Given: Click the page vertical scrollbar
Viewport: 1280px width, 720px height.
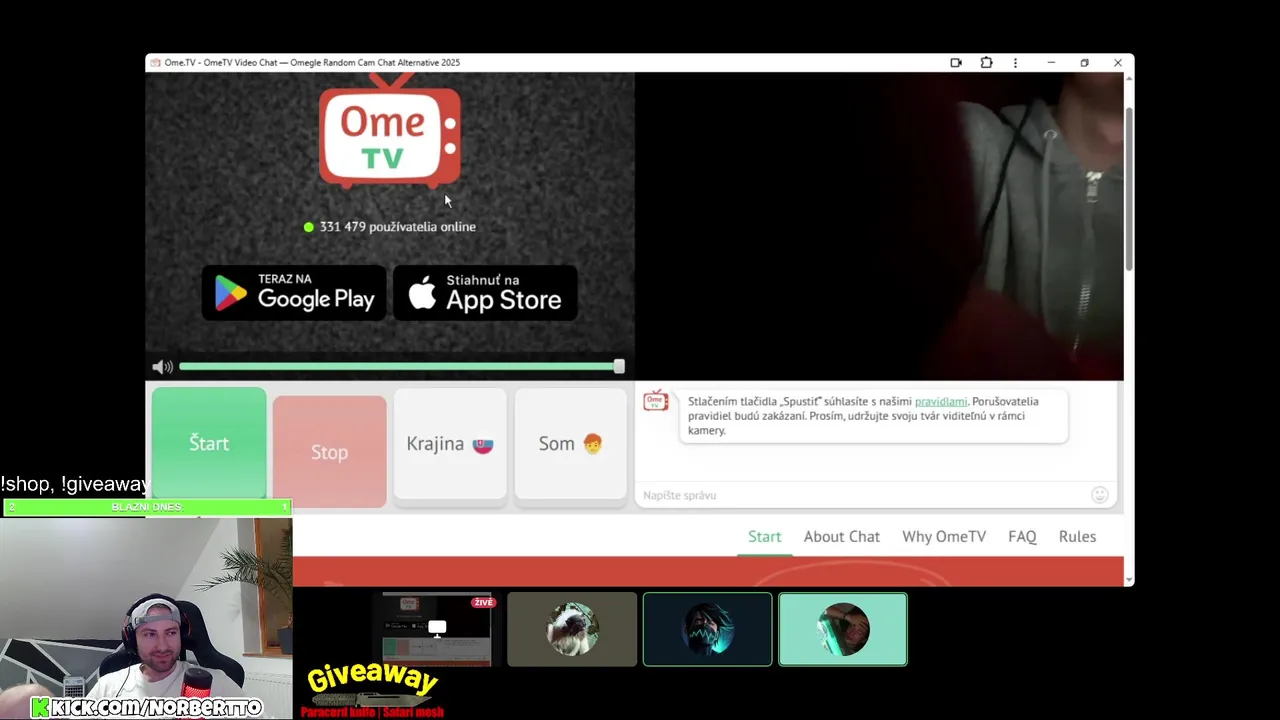Looking at the screenshot, I should click(x=1129, y=190).
